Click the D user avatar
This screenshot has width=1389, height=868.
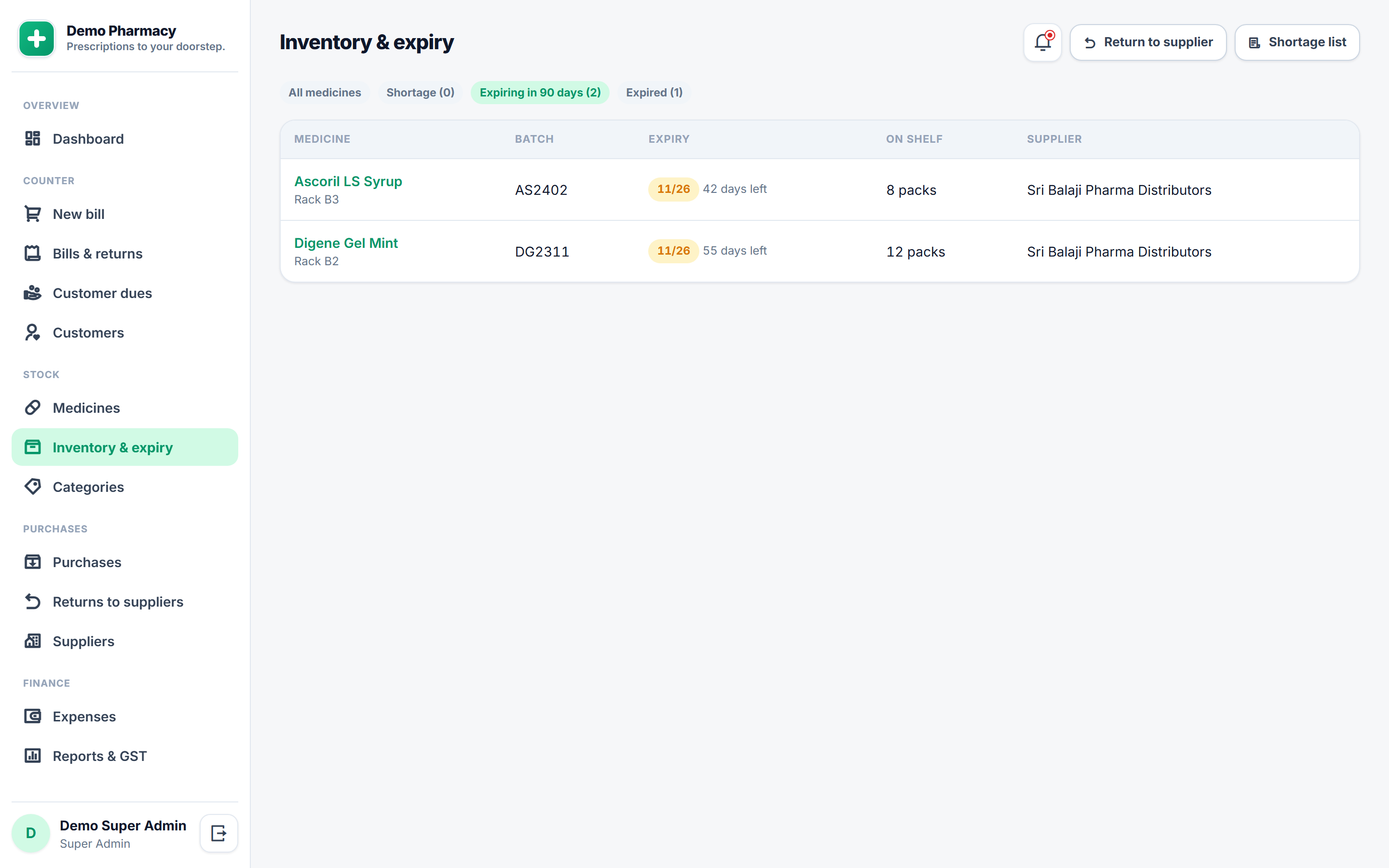31,833
